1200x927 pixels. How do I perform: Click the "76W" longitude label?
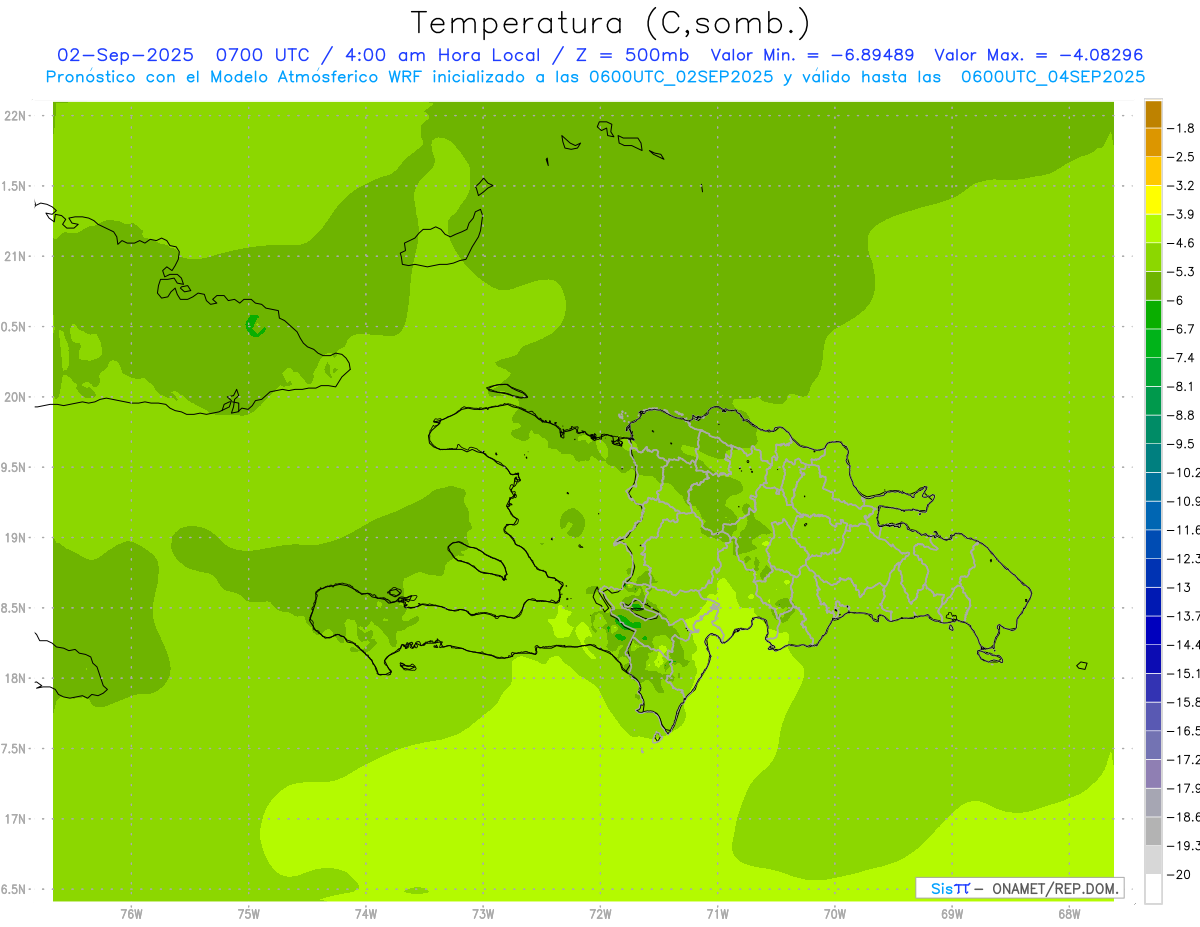click(x=131, y=914)
